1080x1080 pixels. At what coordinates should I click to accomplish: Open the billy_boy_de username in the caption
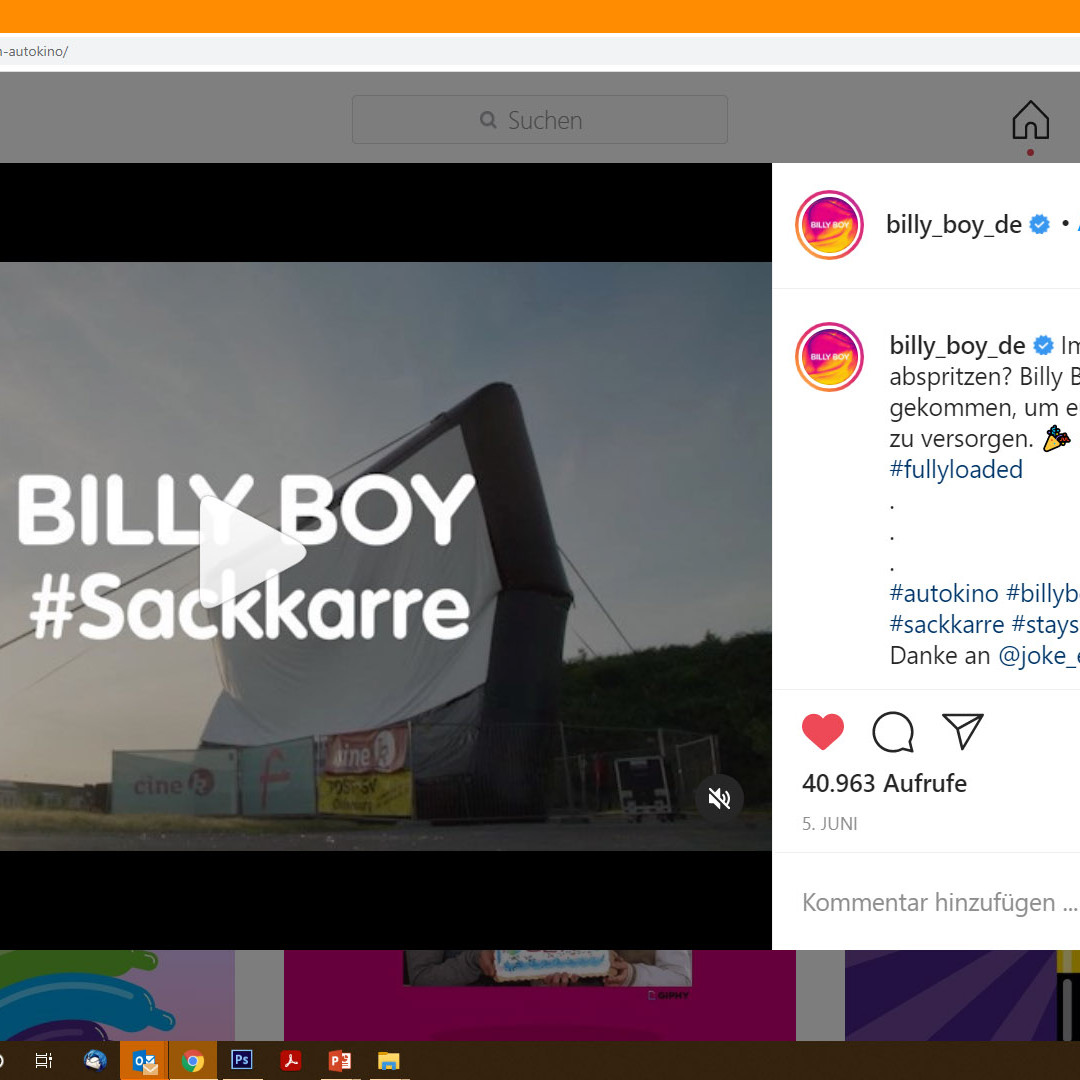(x=957, y=346)
